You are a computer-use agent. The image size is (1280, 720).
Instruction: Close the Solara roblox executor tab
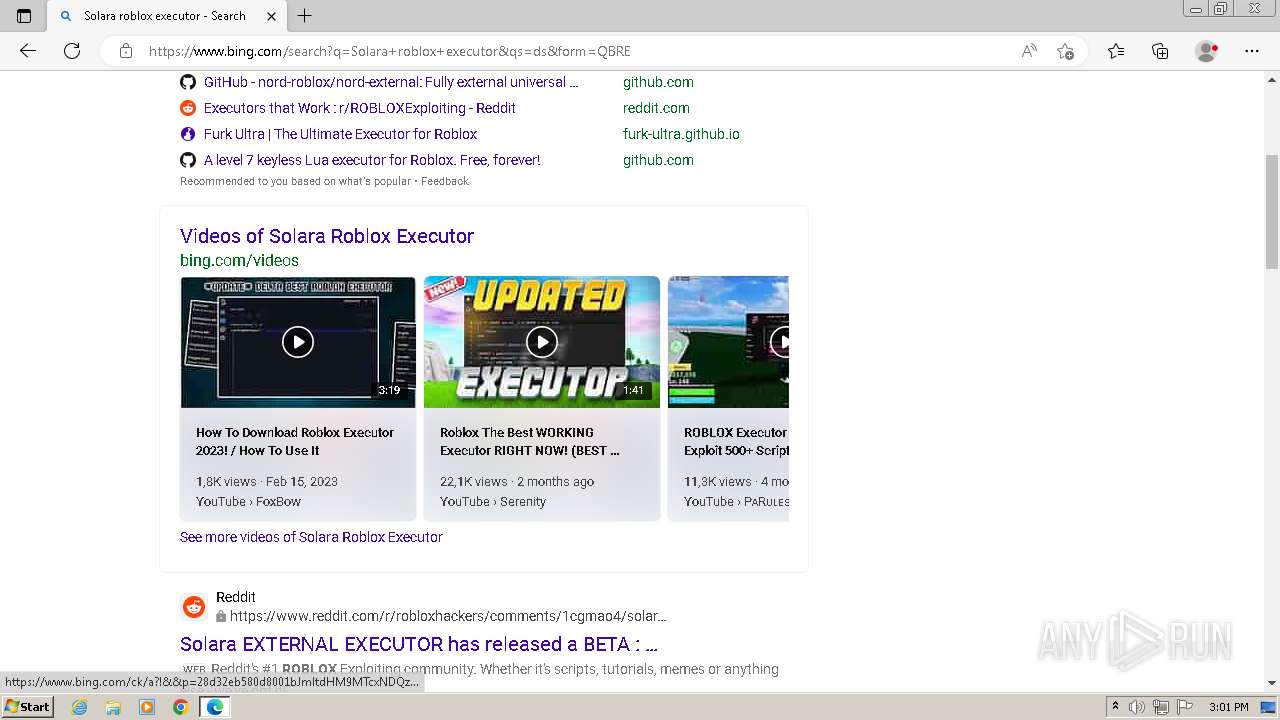[x=272, y=16]
